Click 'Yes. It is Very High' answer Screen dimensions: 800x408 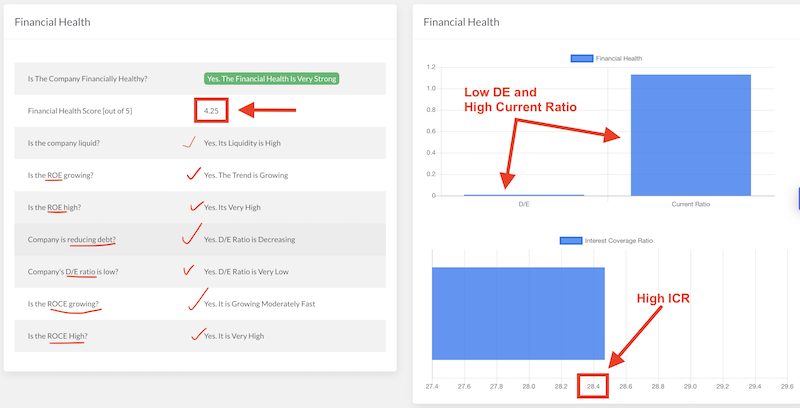(x=234, y=336)
